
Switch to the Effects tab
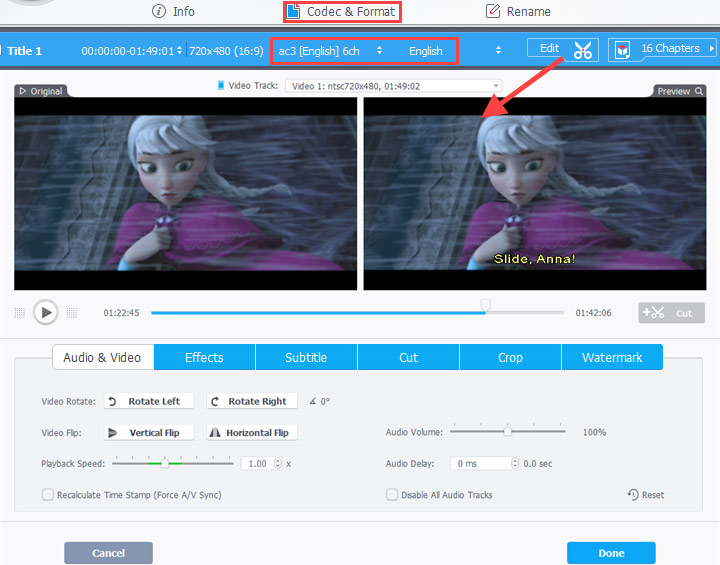point(204,357)
